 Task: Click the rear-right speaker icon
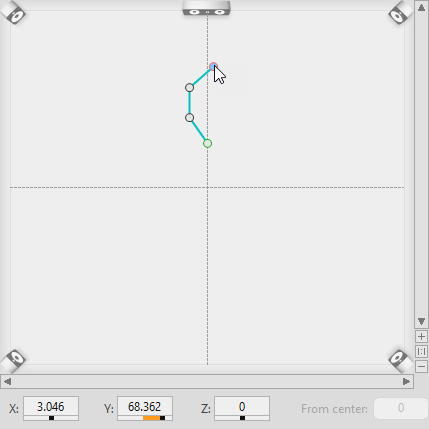coord(400,361)
